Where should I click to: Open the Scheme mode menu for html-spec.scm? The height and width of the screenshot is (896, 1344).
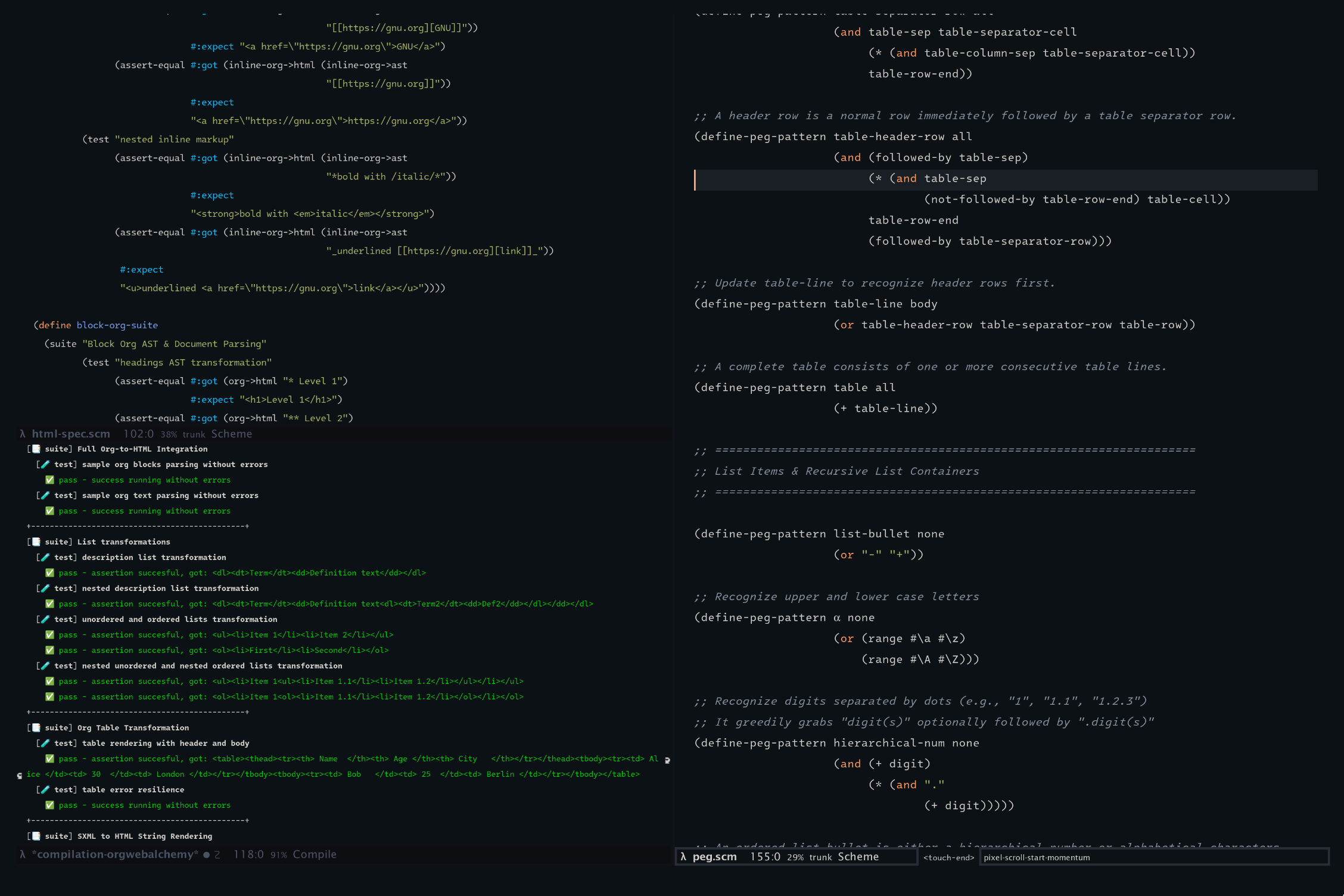(232, 434)
